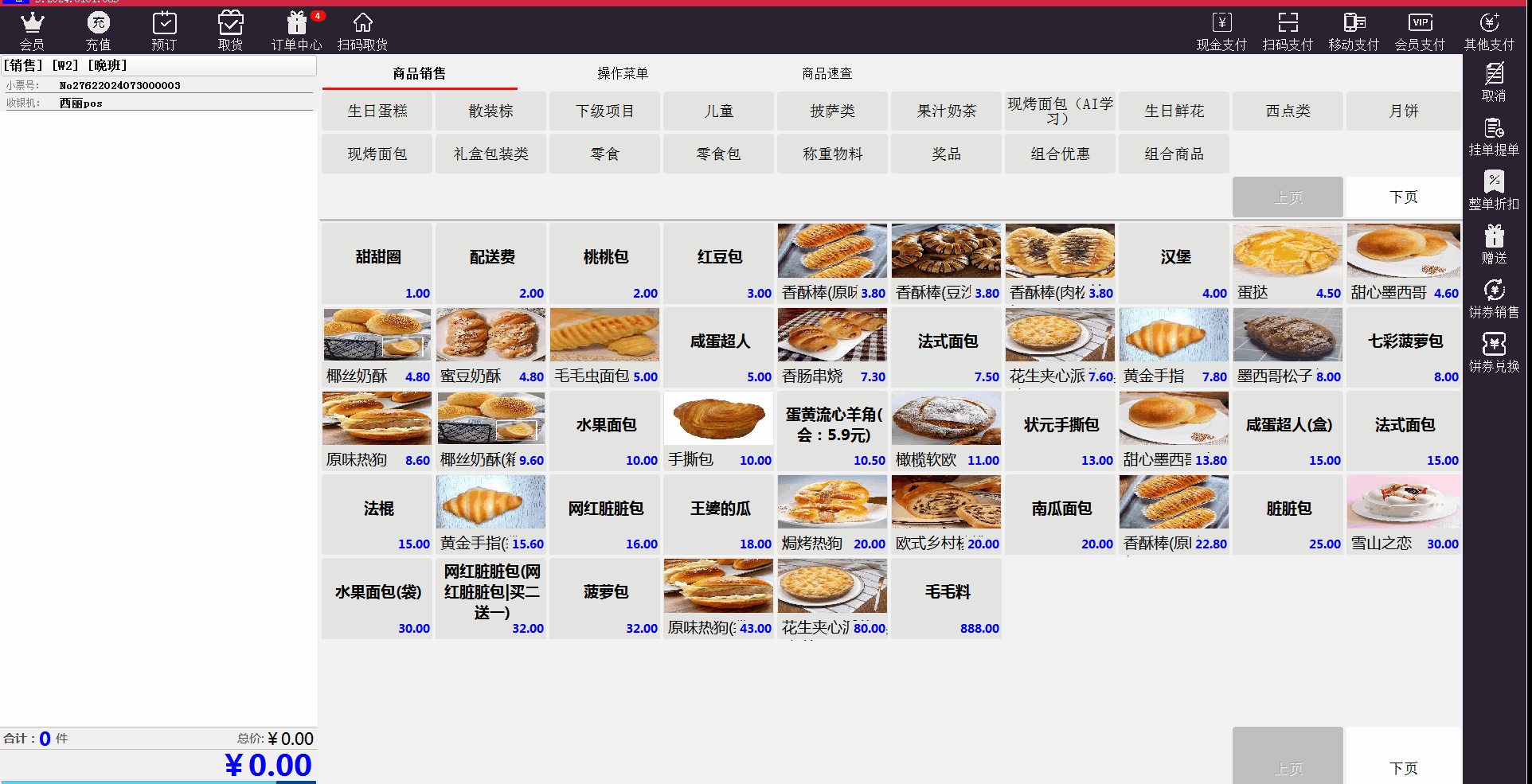
Task: Click the 赠送 gift icon
Action: tap(1494, 244)
